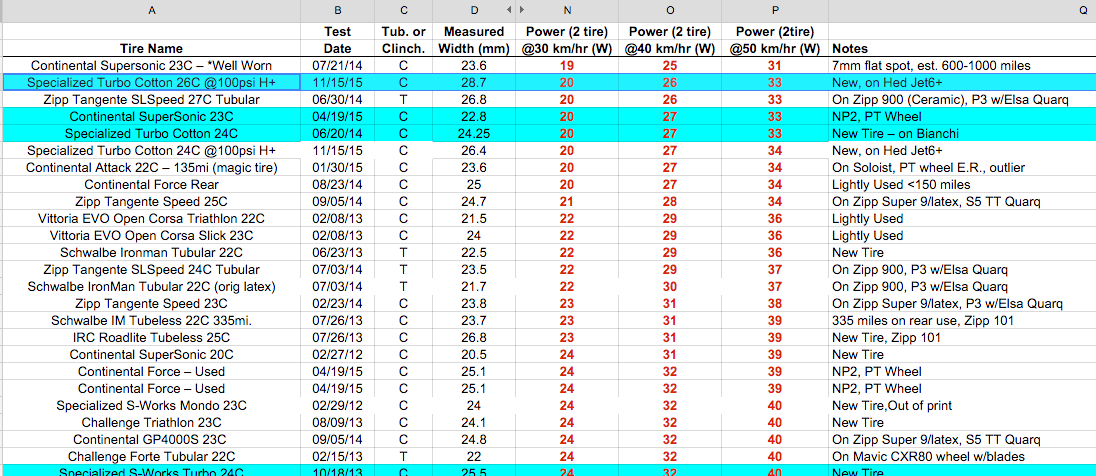1096x476 pixels.
Task: Click the test date 06/30/14
Action: pos(338,99)
